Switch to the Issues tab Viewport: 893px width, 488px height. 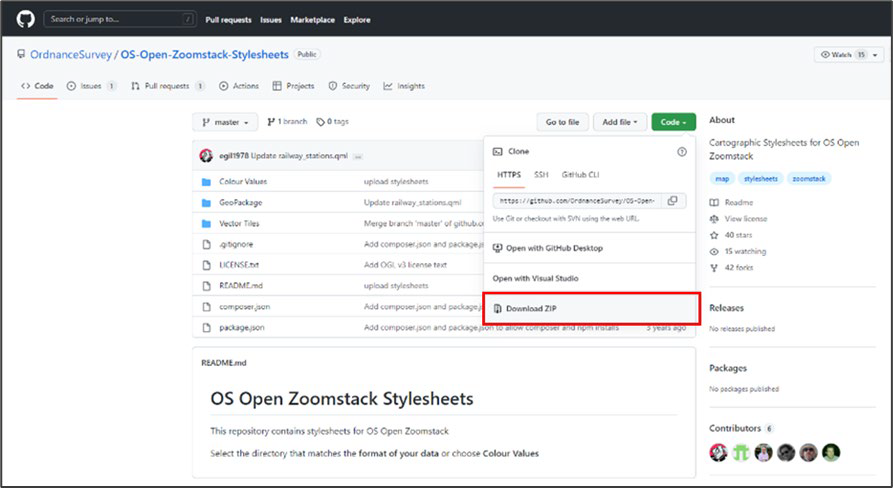pyautogui.click(x=91, y=86)
